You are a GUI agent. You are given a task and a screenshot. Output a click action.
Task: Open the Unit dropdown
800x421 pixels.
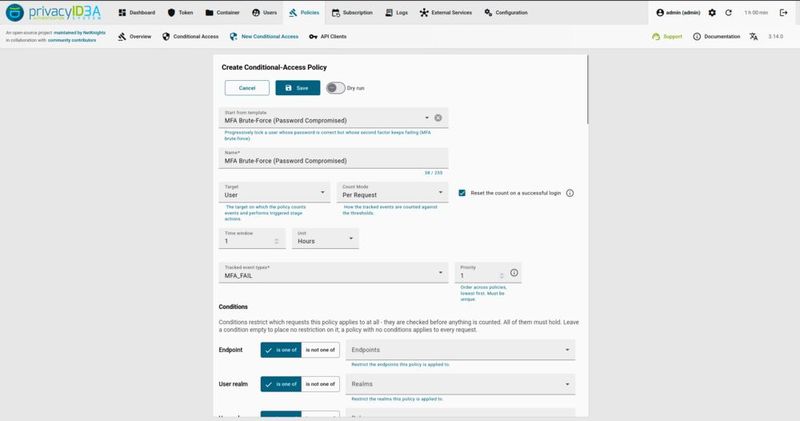326,238
